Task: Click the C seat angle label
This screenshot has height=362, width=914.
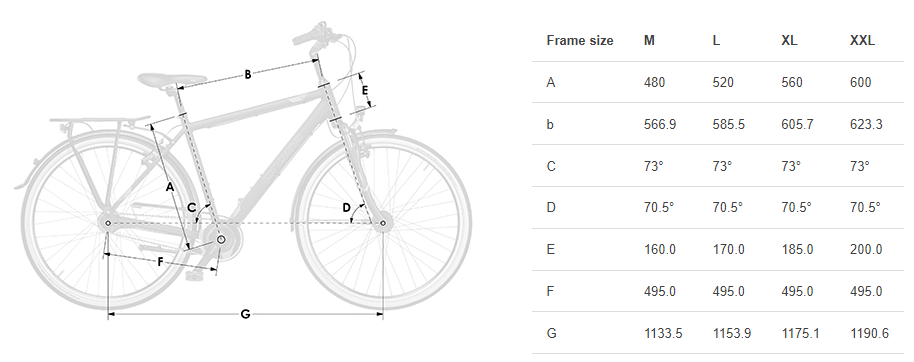Action: (x=191, y=208)
